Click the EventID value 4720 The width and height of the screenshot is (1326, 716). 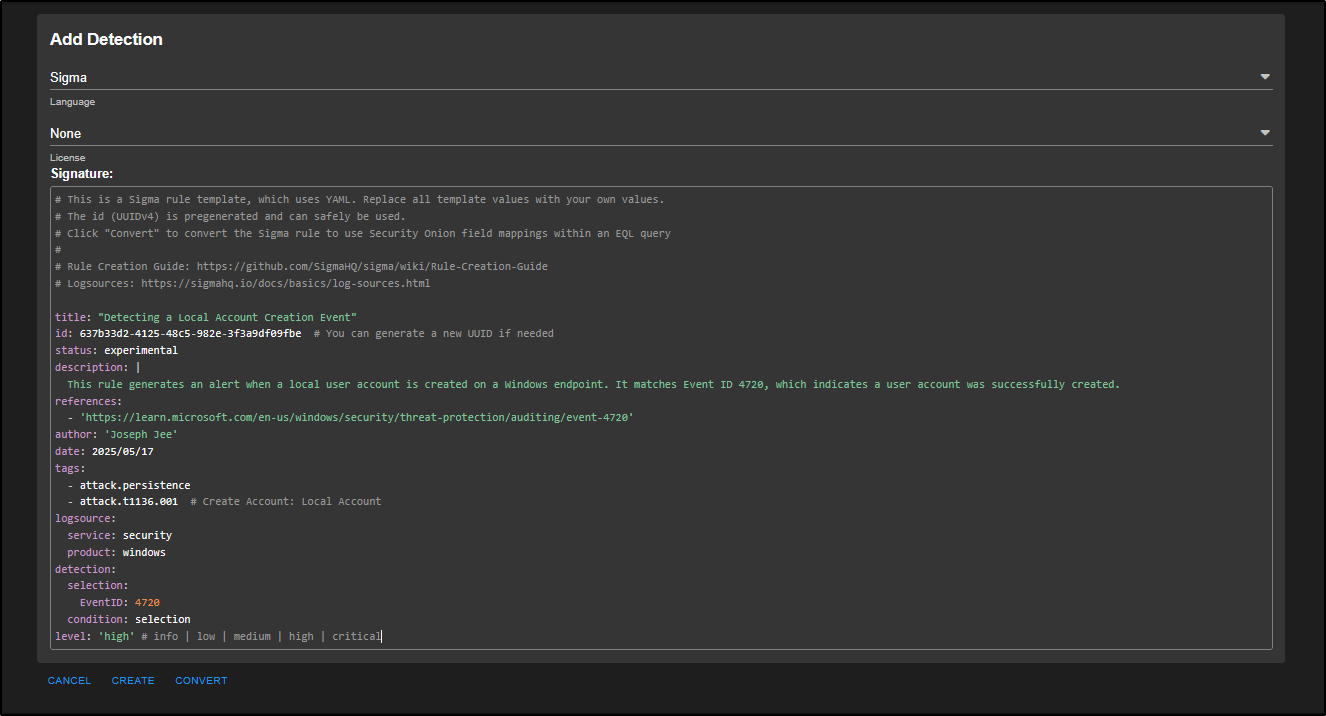(147, 603)
